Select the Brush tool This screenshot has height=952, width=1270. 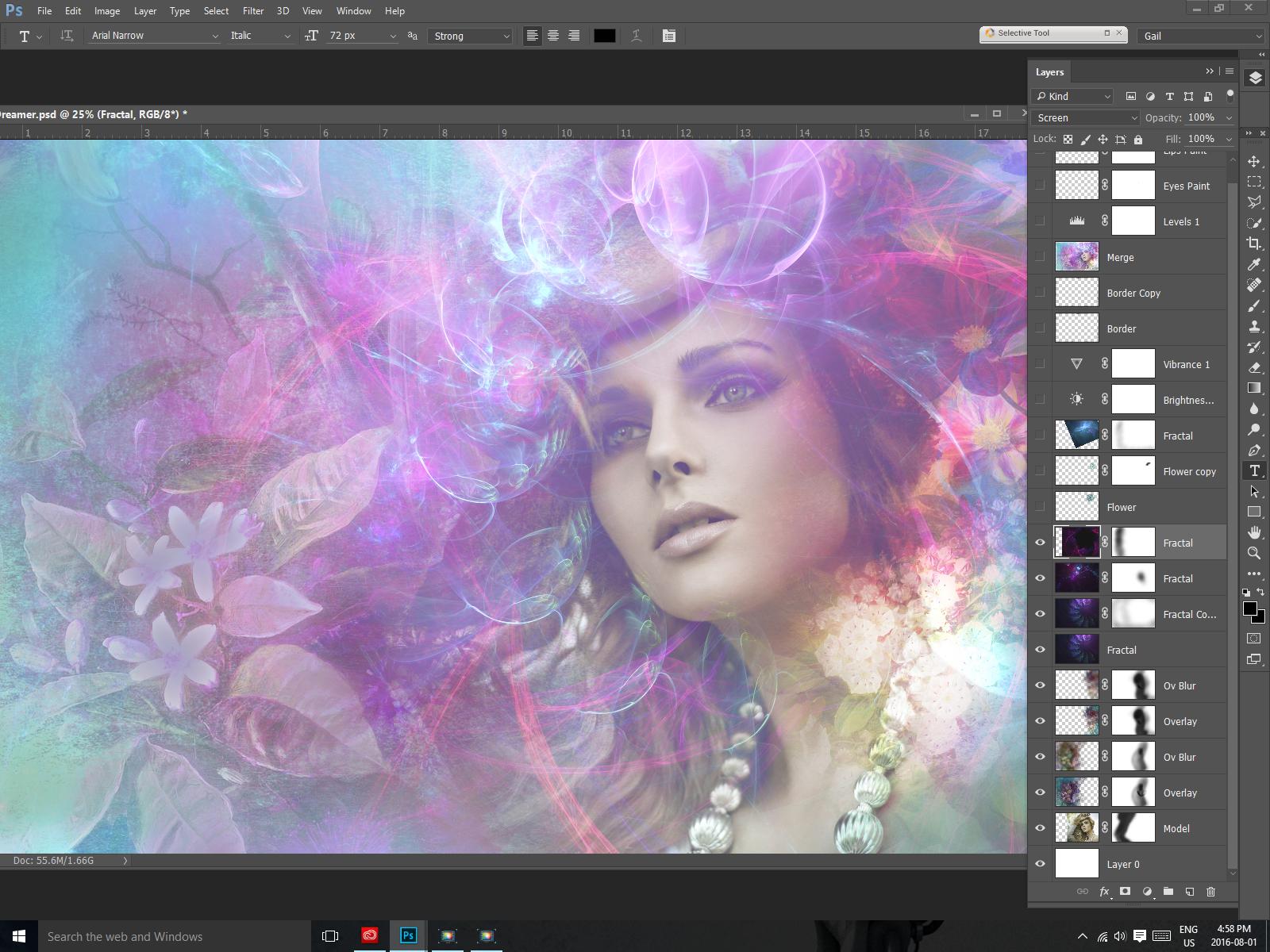(x=1255, y=305)
